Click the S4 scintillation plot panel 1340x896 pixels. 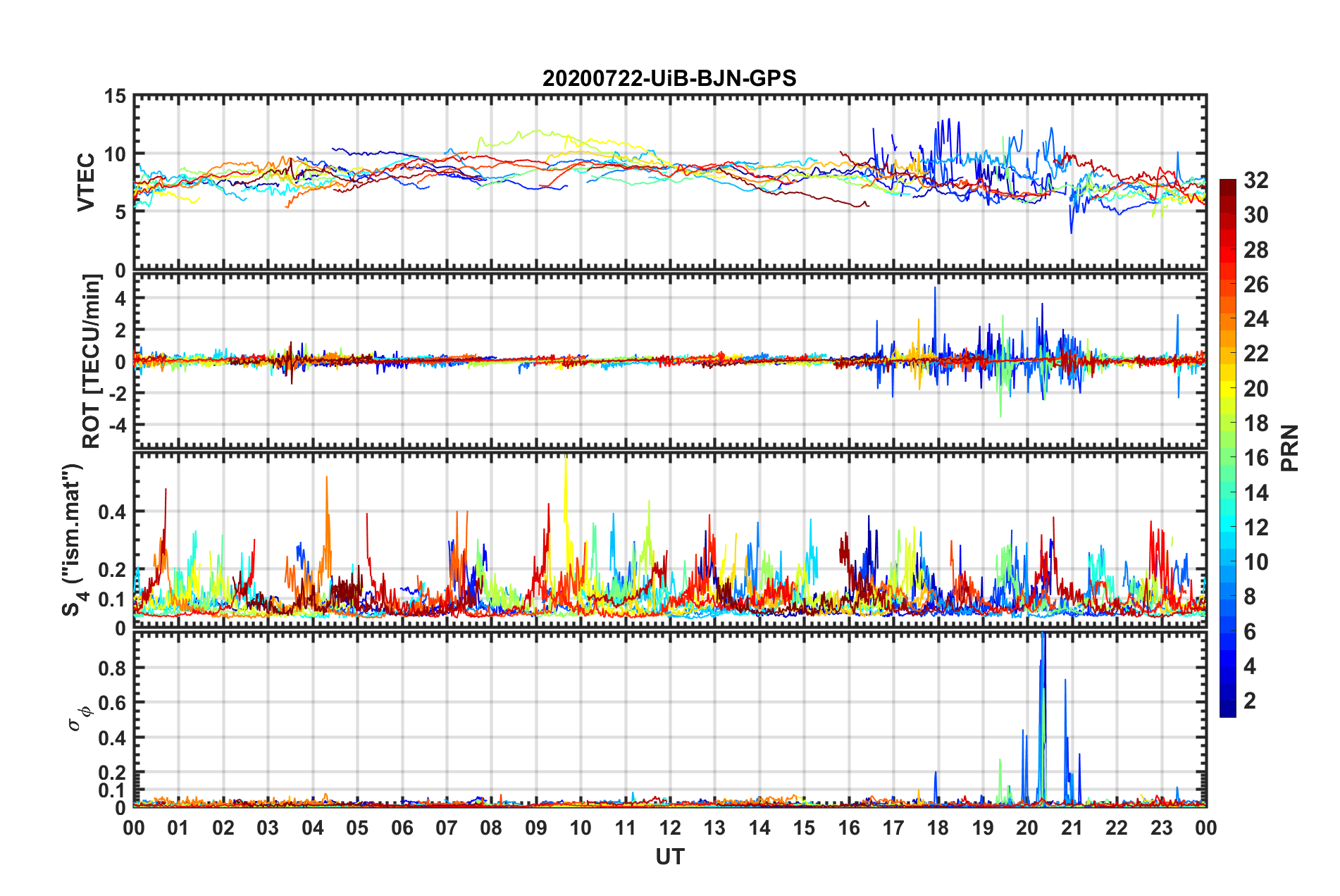point(670,540)
